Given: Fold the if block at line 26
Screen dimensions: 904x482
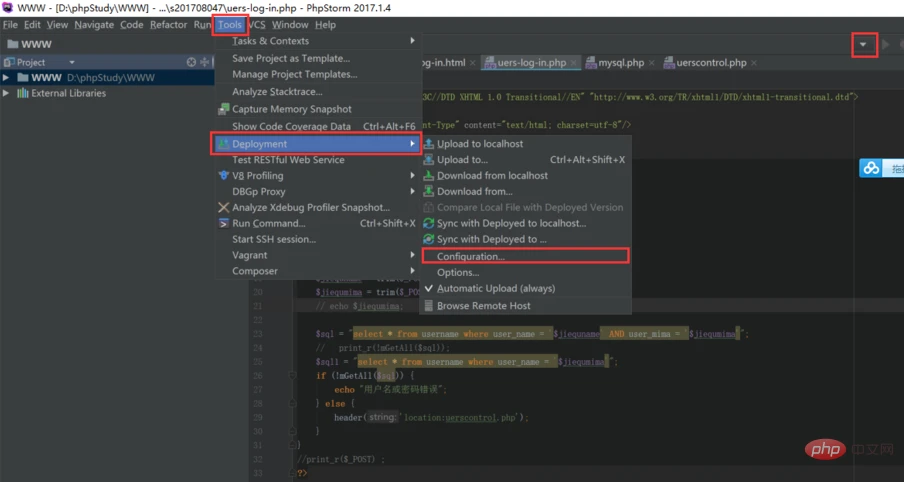Looking at the screenshot, I should (x=292, y=375).
